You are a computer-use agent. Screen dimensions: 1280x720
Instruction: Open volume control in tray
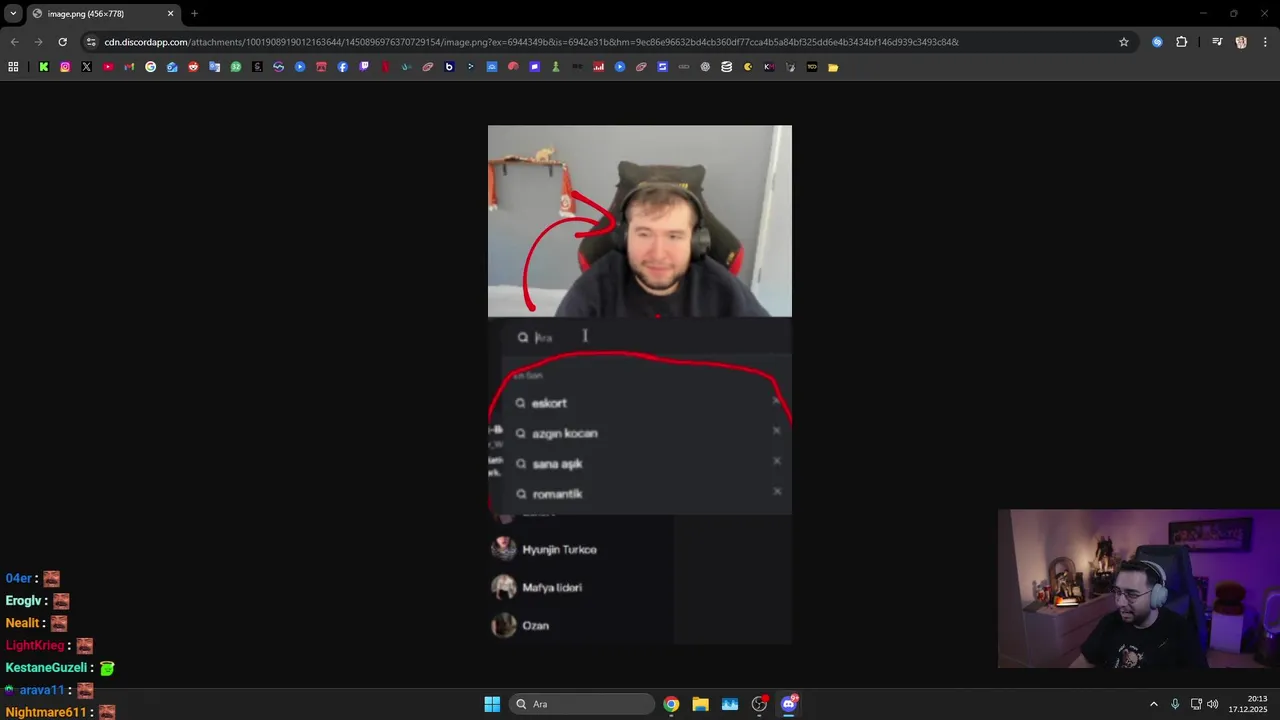tap(1213, 704)
